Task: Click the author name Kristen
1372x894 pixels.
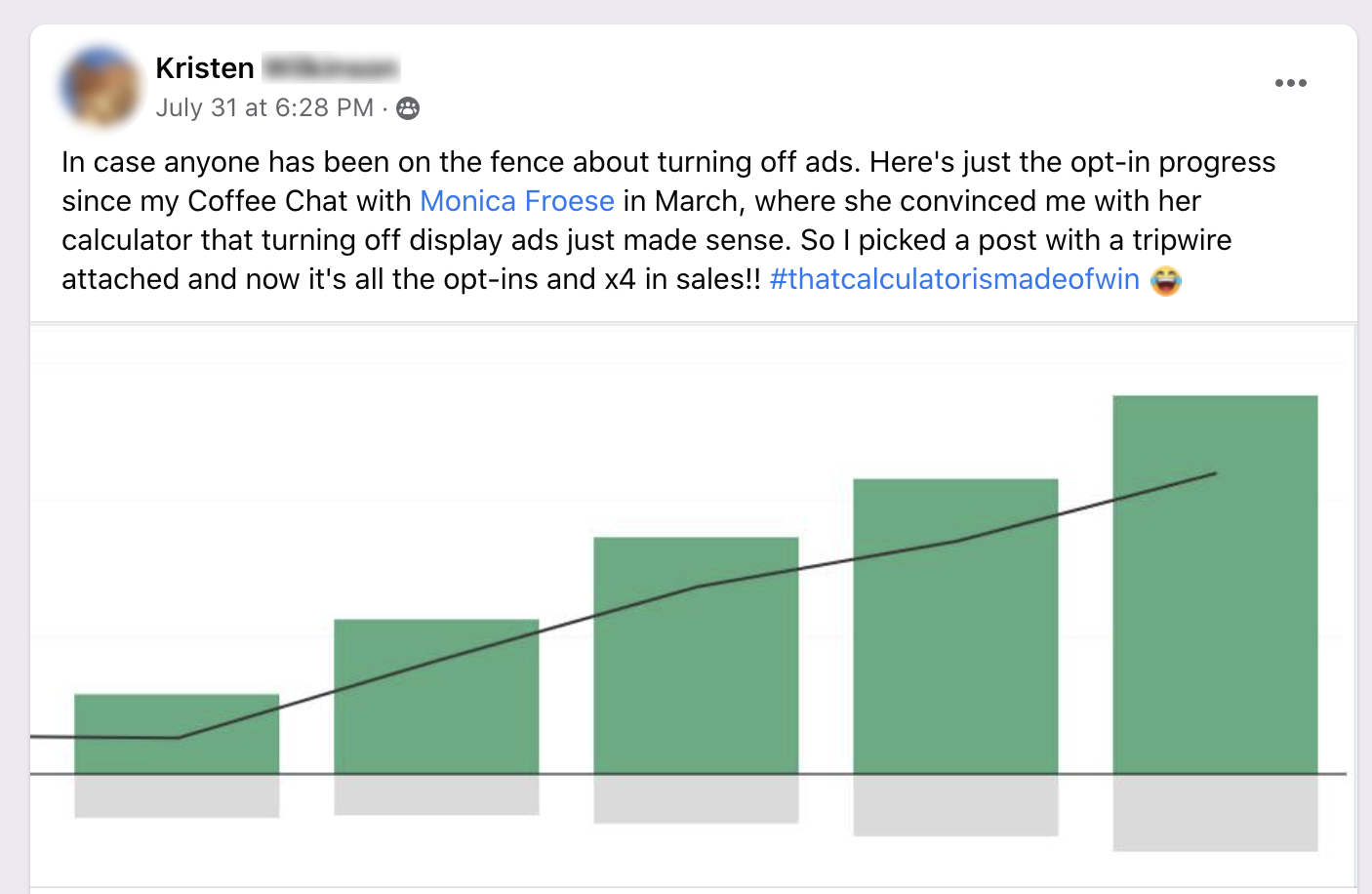Action: pos(205,68)
